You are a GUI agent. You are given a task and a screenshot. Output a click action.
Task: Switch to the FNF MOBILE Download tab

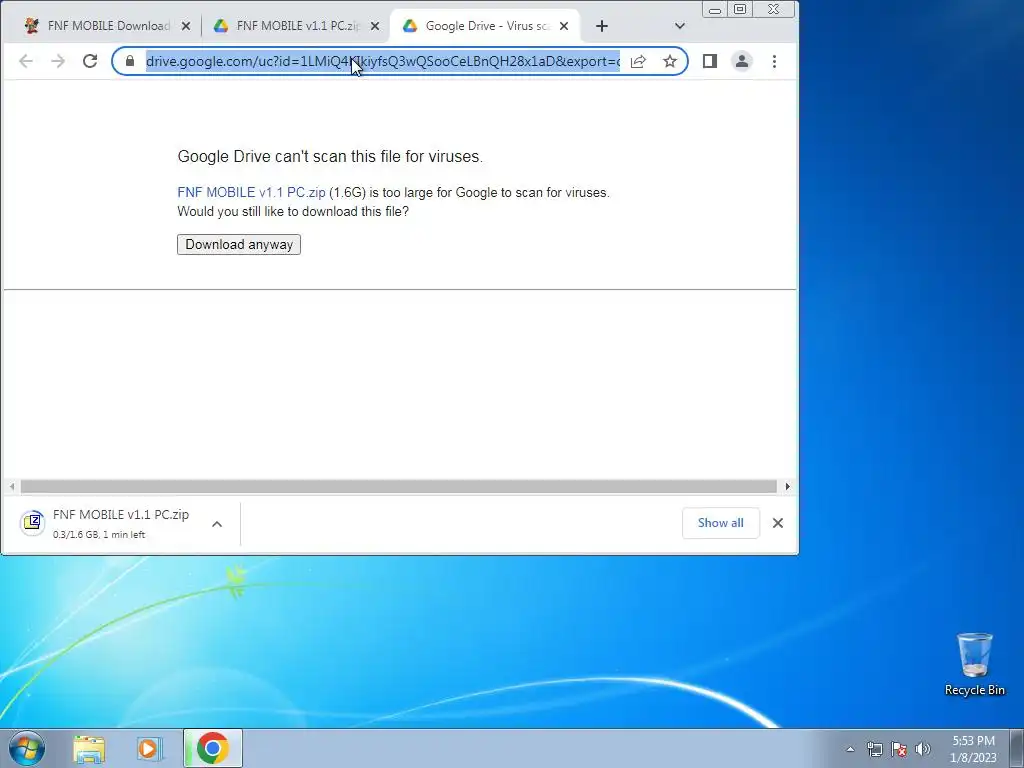pyautogui.click(x=108, y=26)
